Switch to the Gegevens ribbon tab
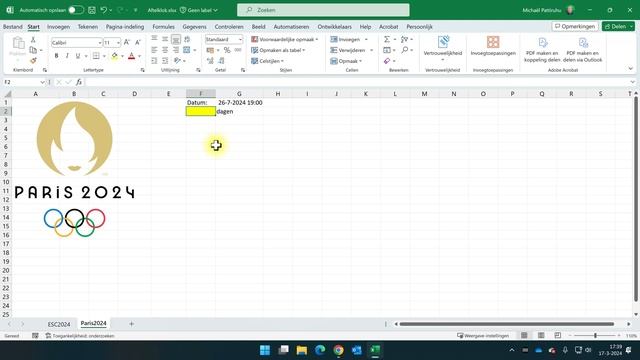640x360 pixels. point(194,27)
